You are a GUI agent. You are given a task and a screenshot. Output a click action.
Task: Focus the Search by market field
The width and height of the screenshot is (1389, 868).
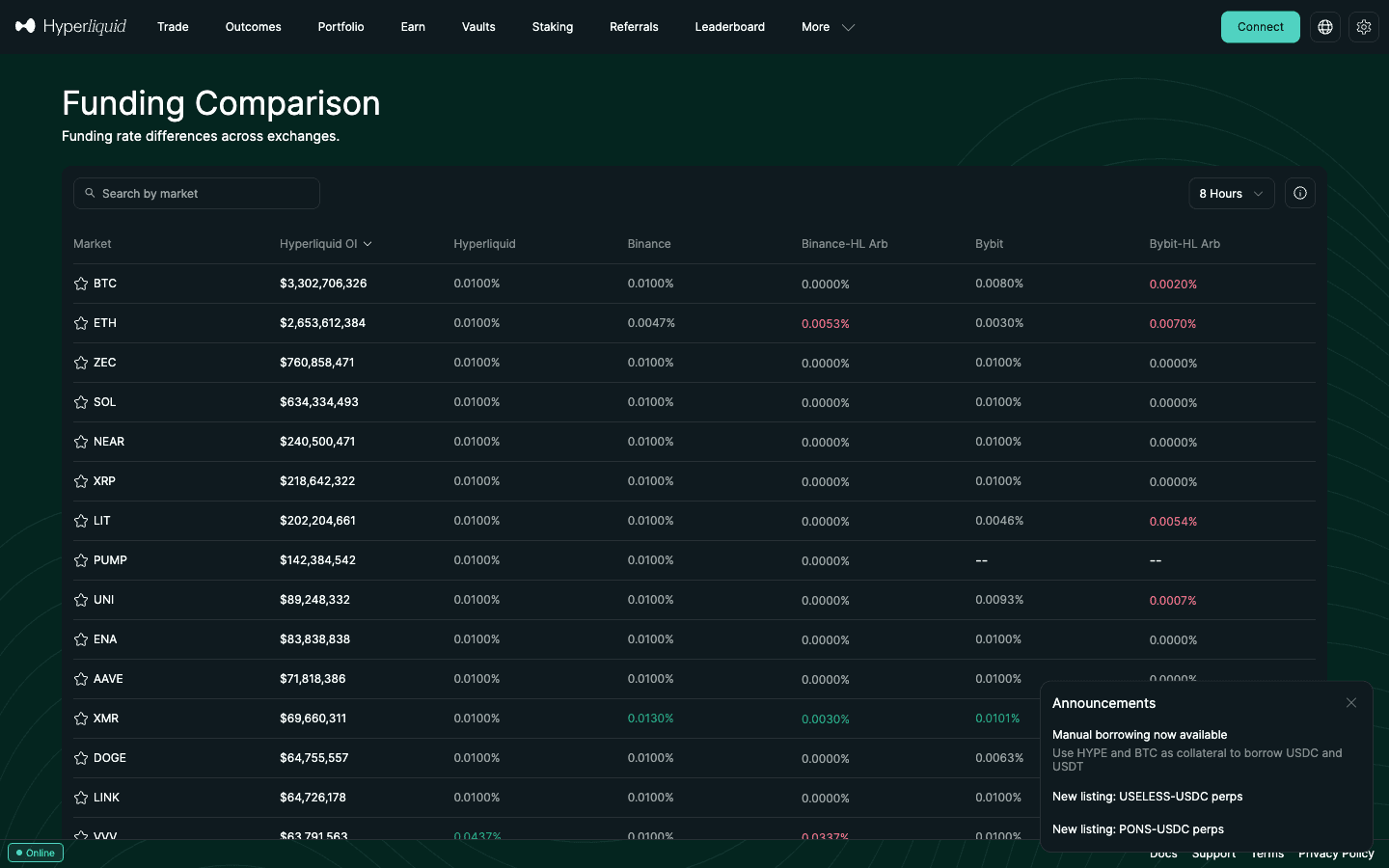197,193
